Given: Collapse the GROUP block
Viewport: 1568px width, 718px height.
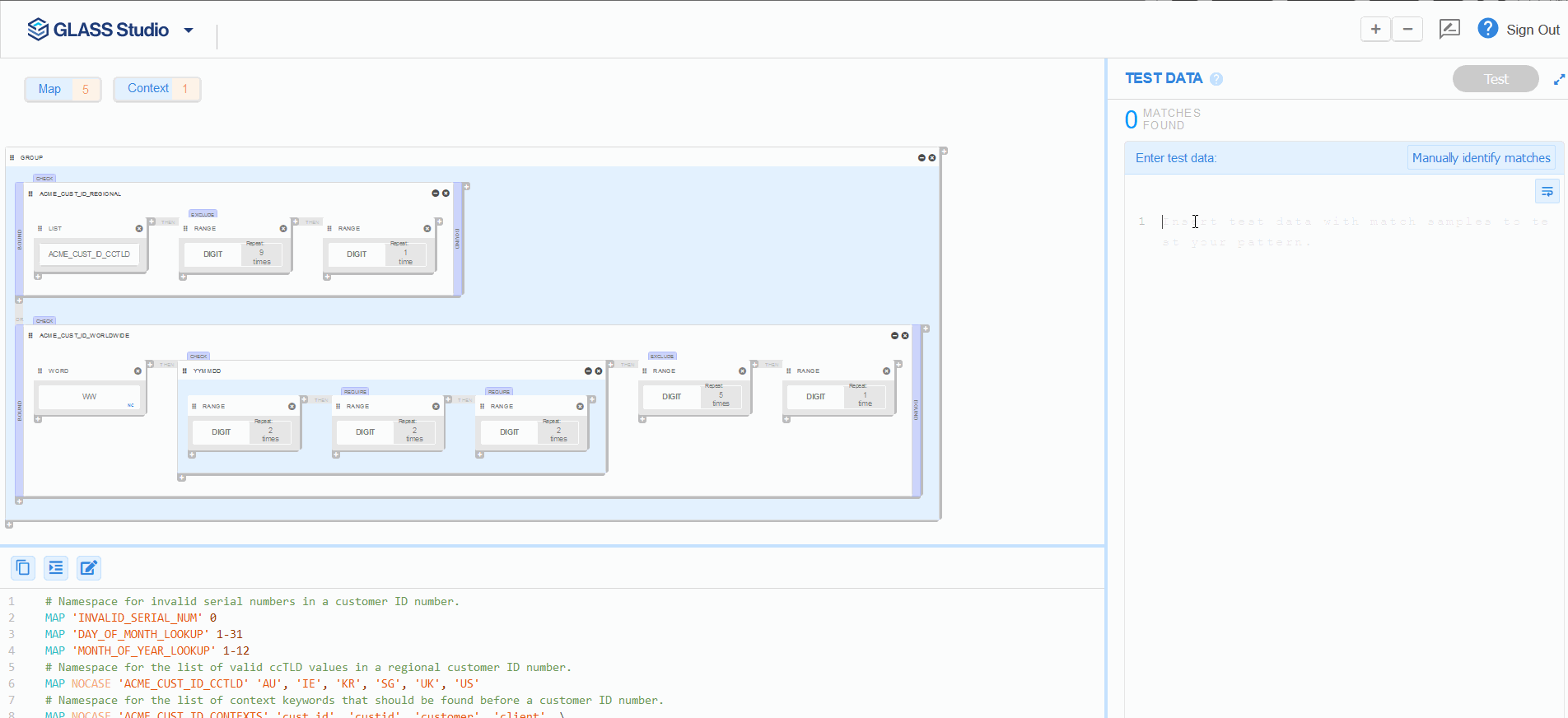Looking at the screenshot, I should click(x=922, y=157).
